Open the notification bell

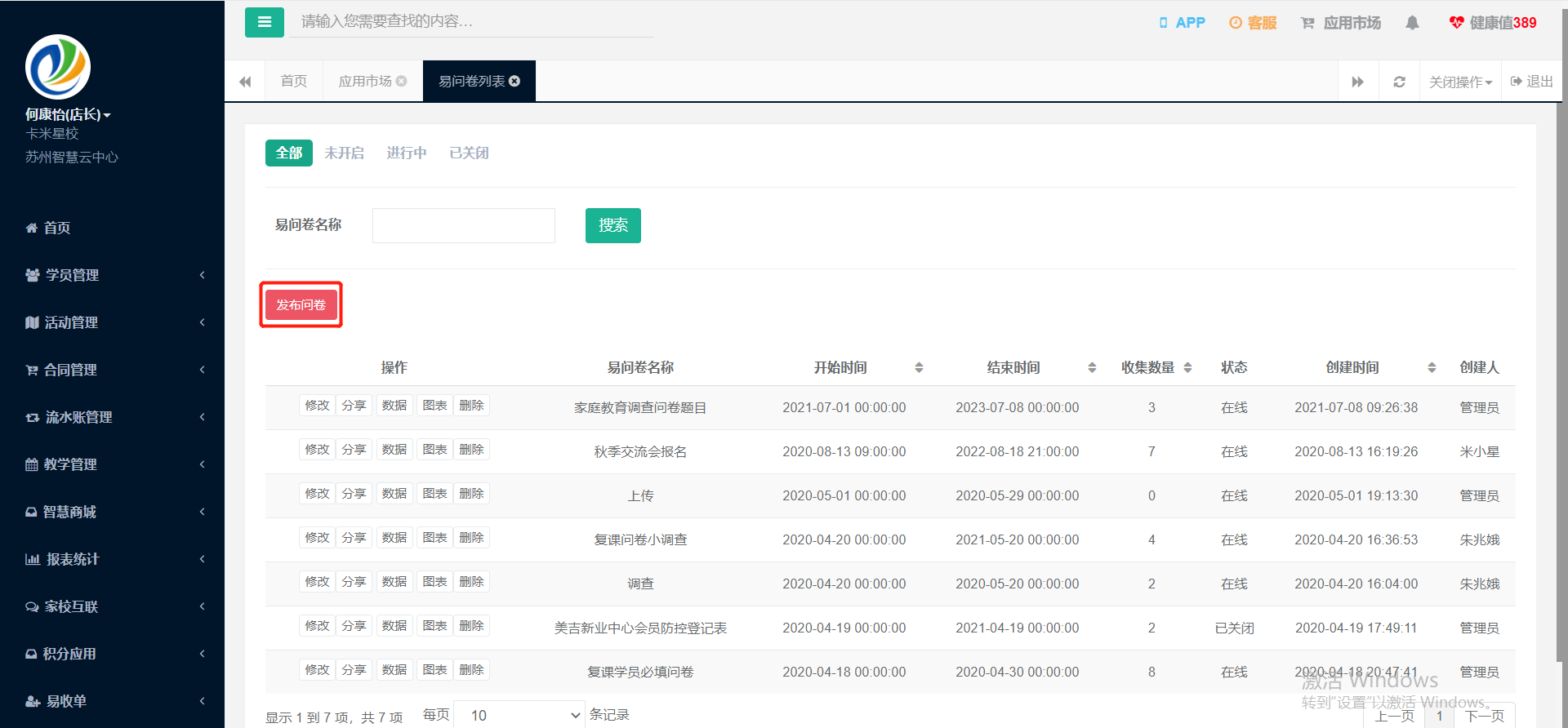coord(1412,23)
